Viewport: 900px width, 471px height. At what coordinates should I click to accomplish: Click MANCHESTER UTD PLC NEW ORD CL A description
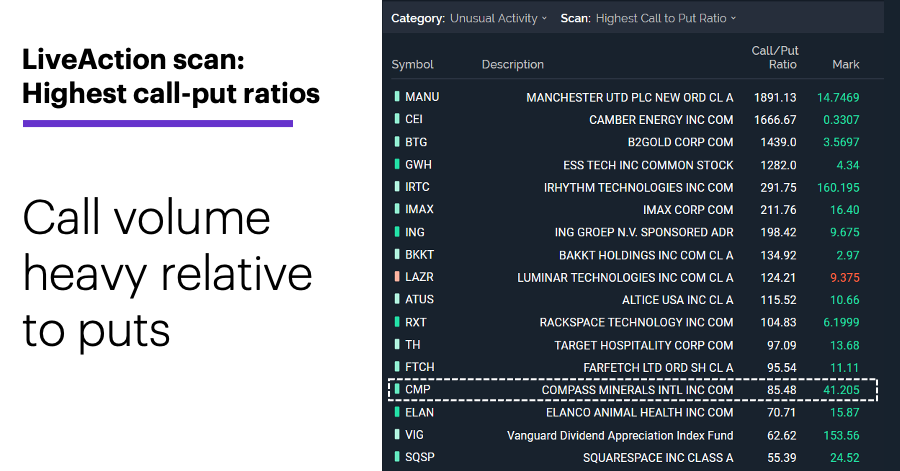pos(630,98)
